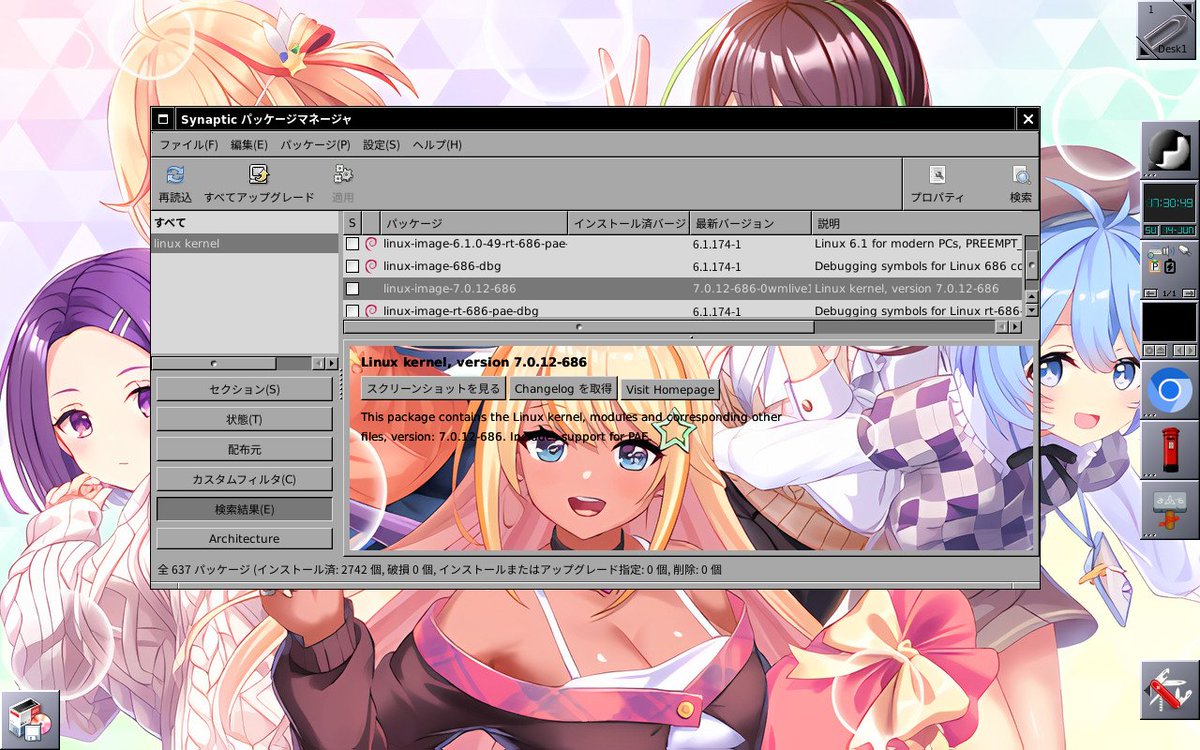This screenshot has width=1200, height=750.
Task: Open the プロパティ properties toolbar icon
Action: click(x=937, y=175)
